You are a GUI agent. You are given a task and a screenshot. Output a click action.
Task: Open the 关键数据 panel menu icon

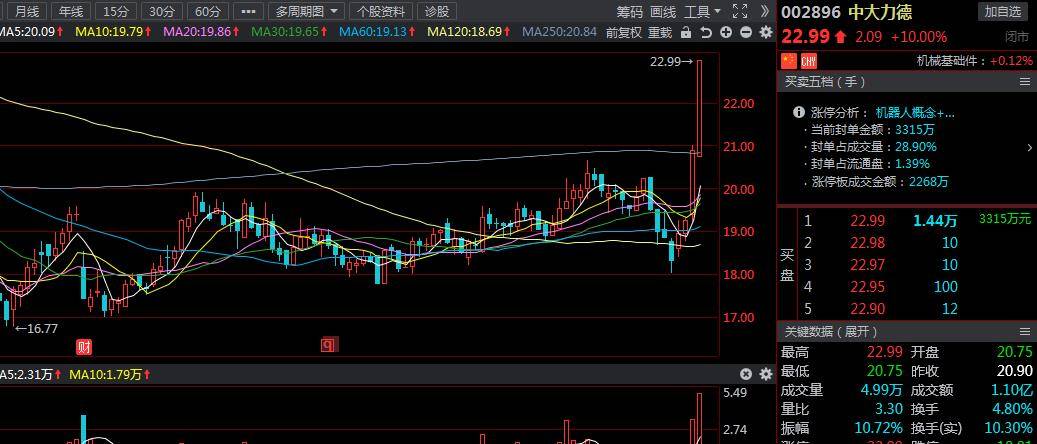click(x=1024, y=331)
